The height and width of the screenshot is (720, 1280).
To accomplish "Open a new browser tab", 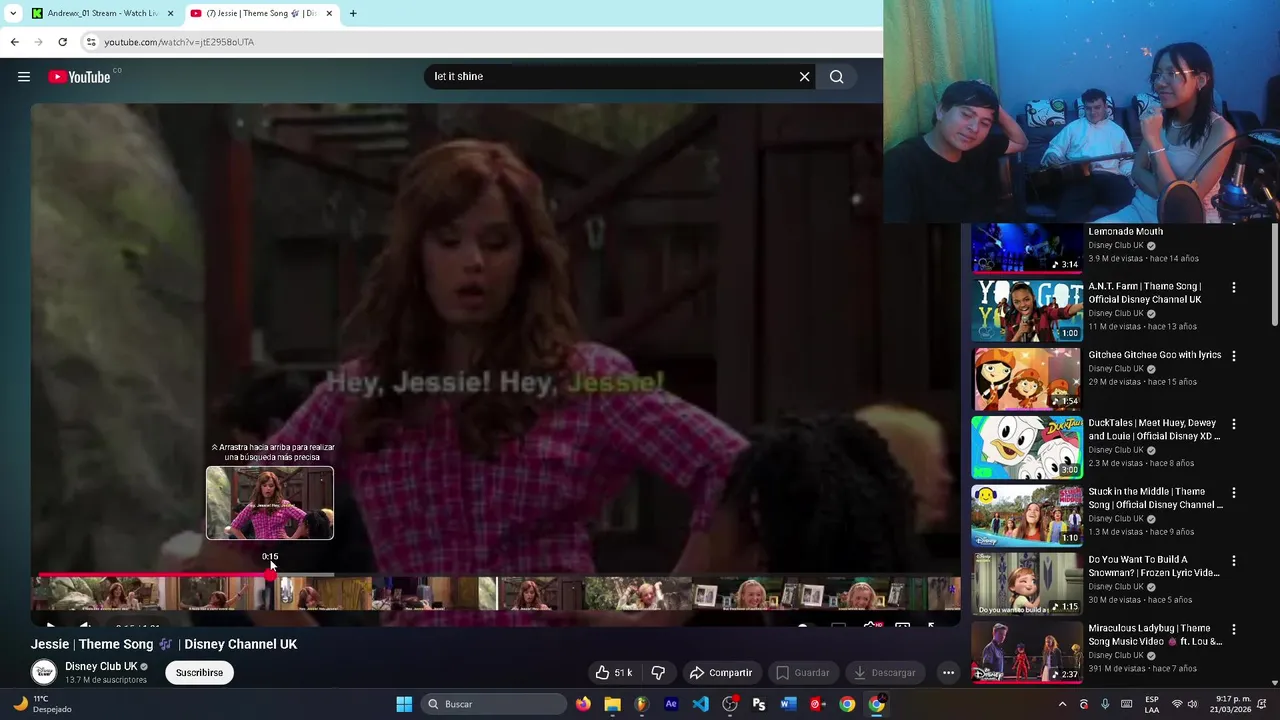I will pyautogui.click(x=353, y=13).
